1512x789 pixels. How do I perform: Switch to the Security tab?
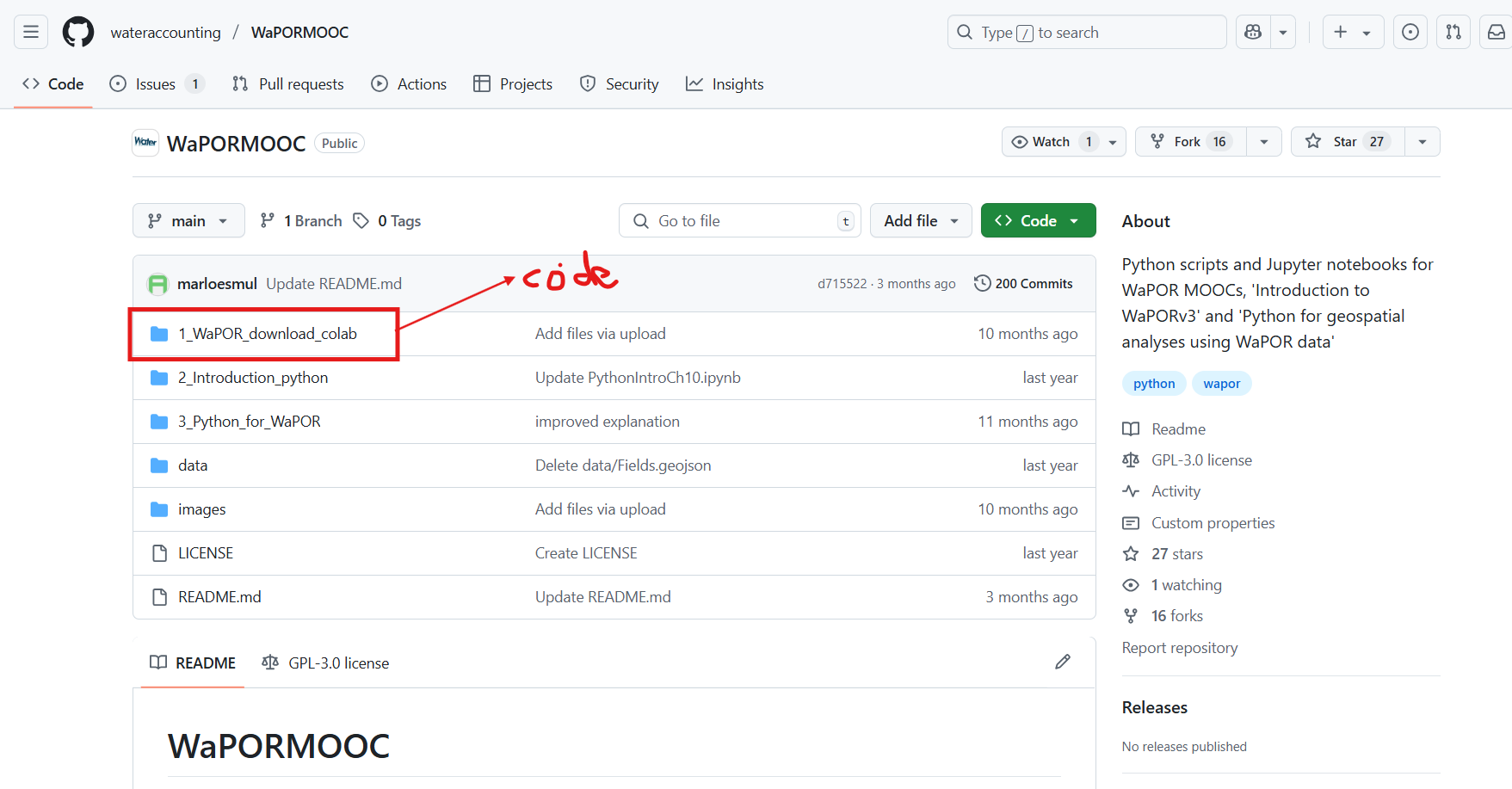[x=620, y=83]
